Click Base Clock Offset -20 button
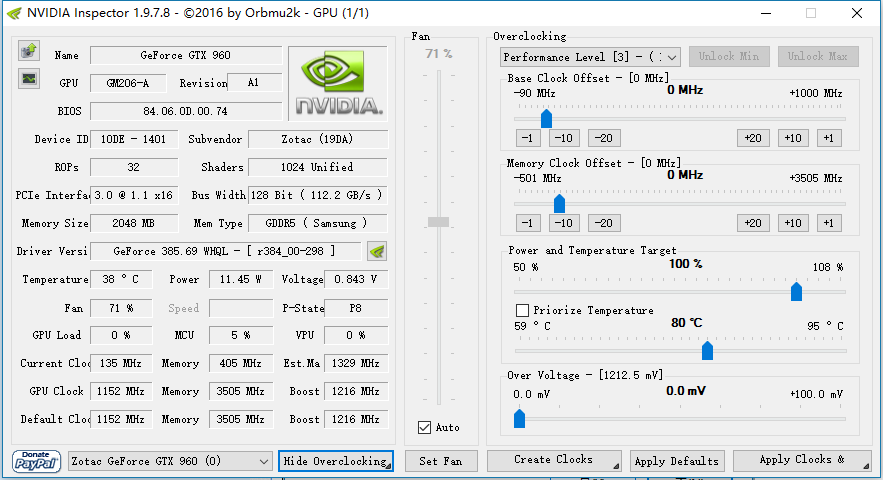This screenshot has height=480, width=883. [604, 138]
